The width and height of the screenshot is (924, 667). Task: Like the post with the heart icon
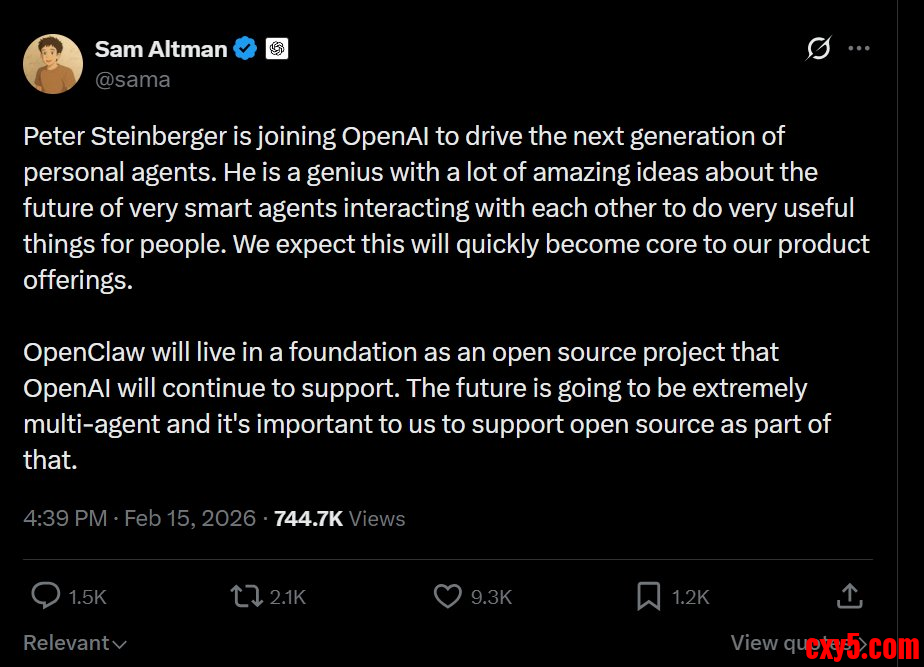click(448, 597)
